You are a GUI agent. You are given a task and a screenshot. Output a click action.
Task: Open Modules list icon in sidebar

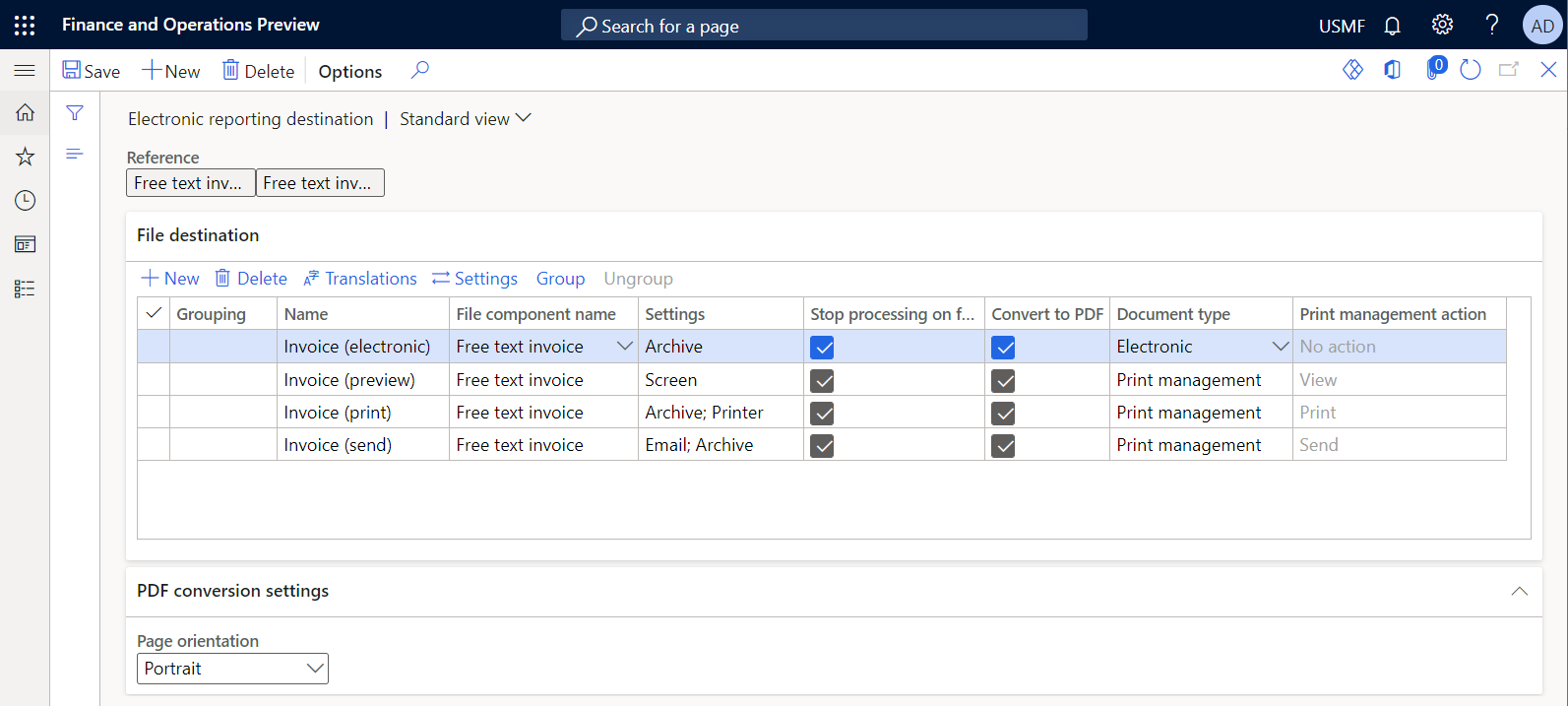tap(25, 289)
